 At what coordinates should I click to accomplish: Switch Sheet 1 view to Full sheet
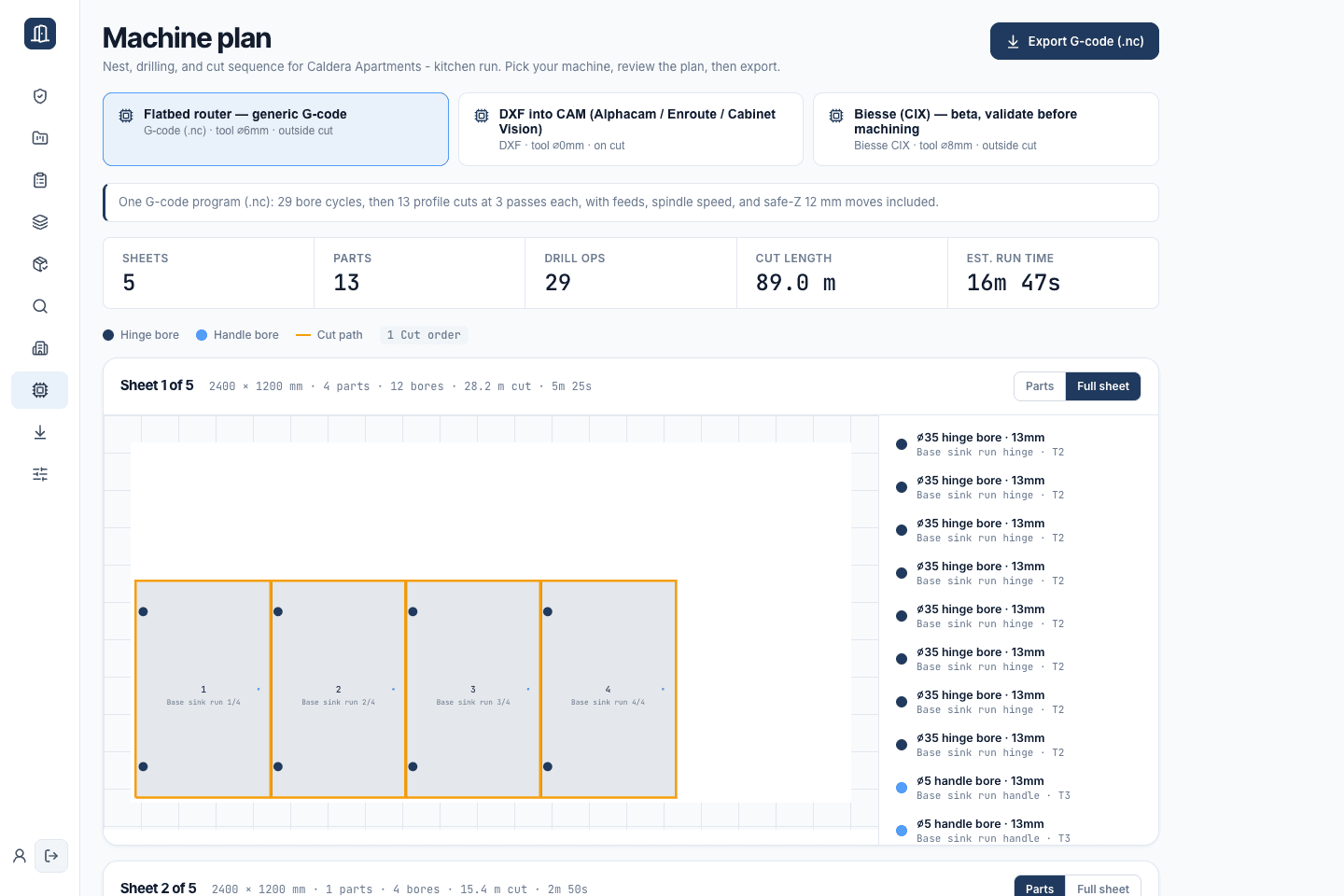pyautogui.click(x=1103, y=386)
